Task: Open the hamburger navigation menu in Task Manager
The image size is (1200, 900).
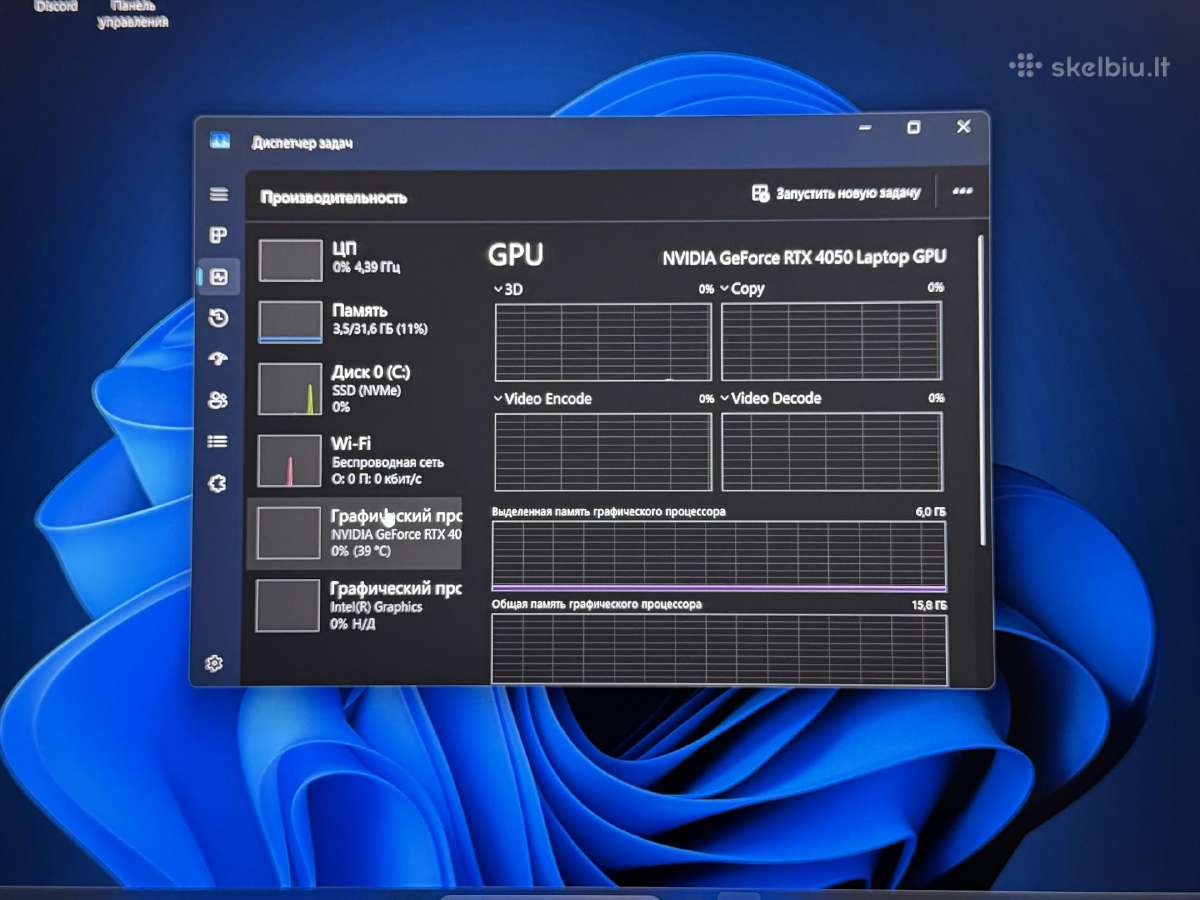Action: (x=218, y=195)
